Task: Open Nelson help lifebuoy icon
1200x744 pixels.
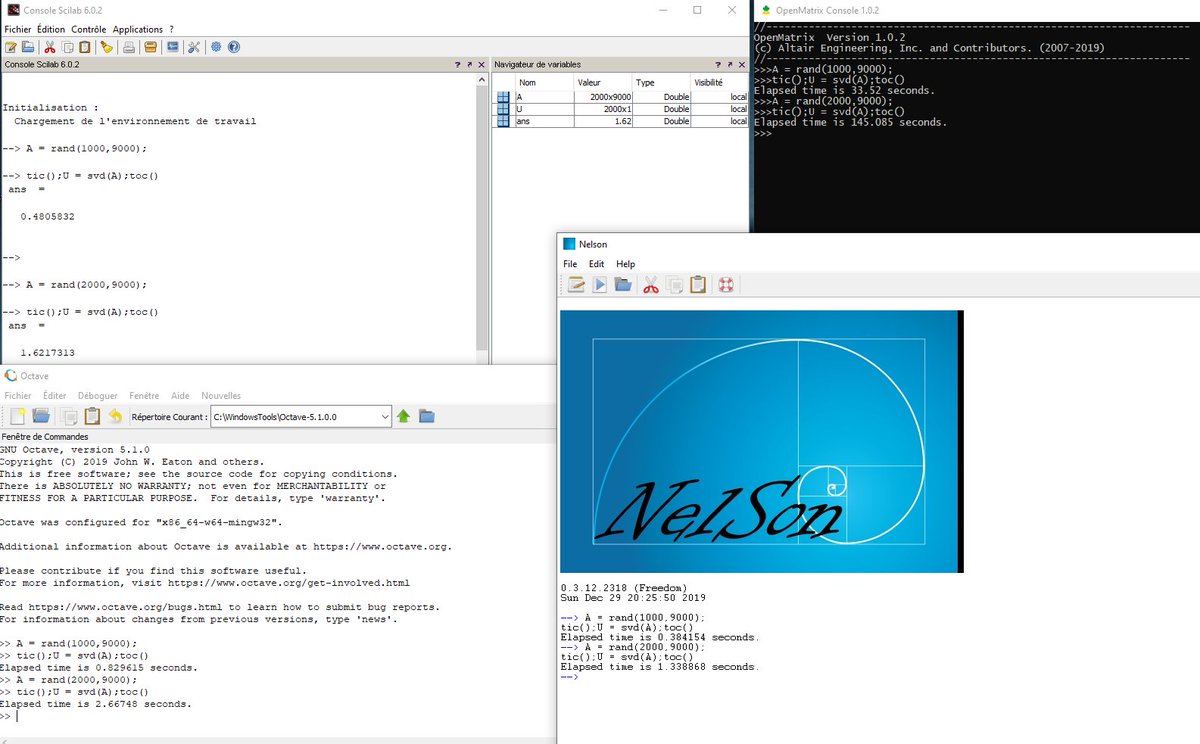Action: click(x=726, y=285)
